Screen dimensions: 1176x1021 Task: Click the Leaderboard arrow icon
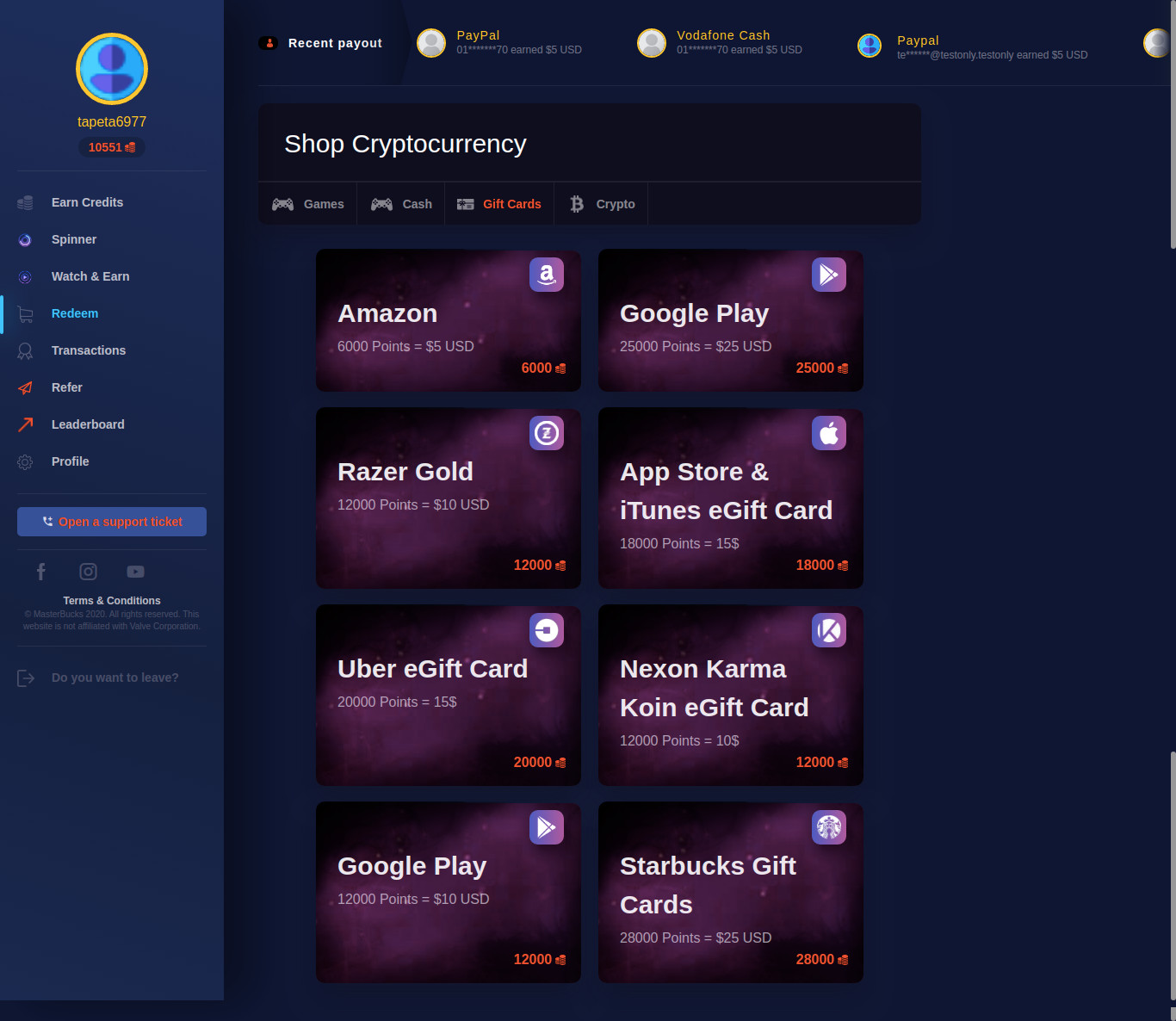(25, 424)
